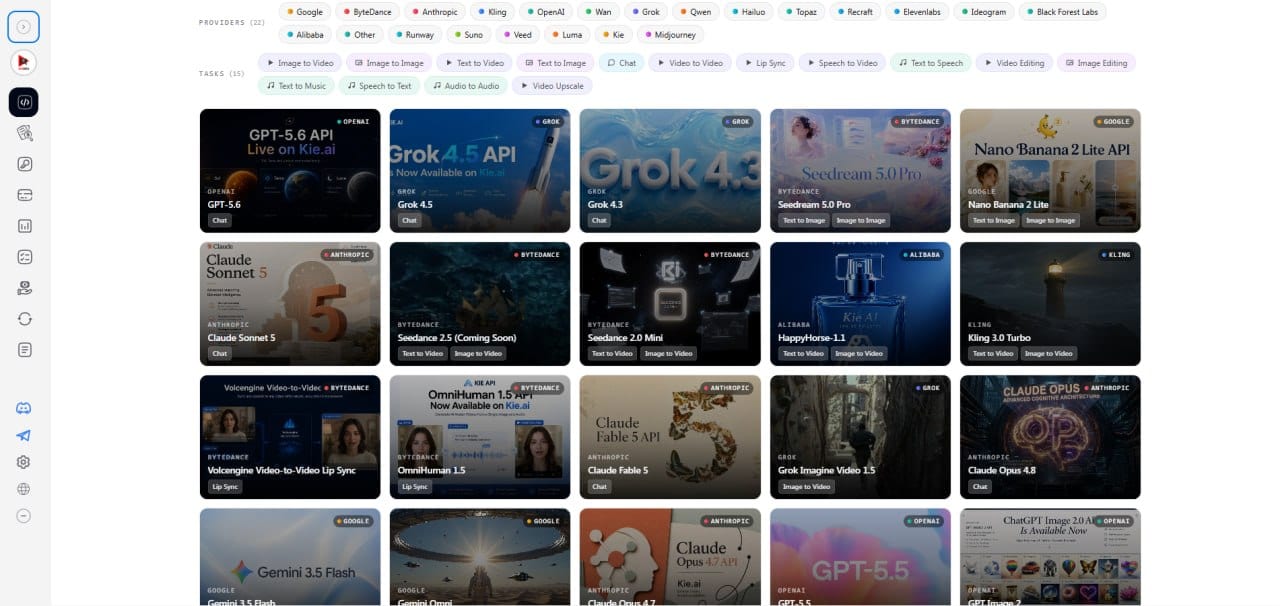
Task: Open the Grok 4.3 model card
Action: point(670,170)
